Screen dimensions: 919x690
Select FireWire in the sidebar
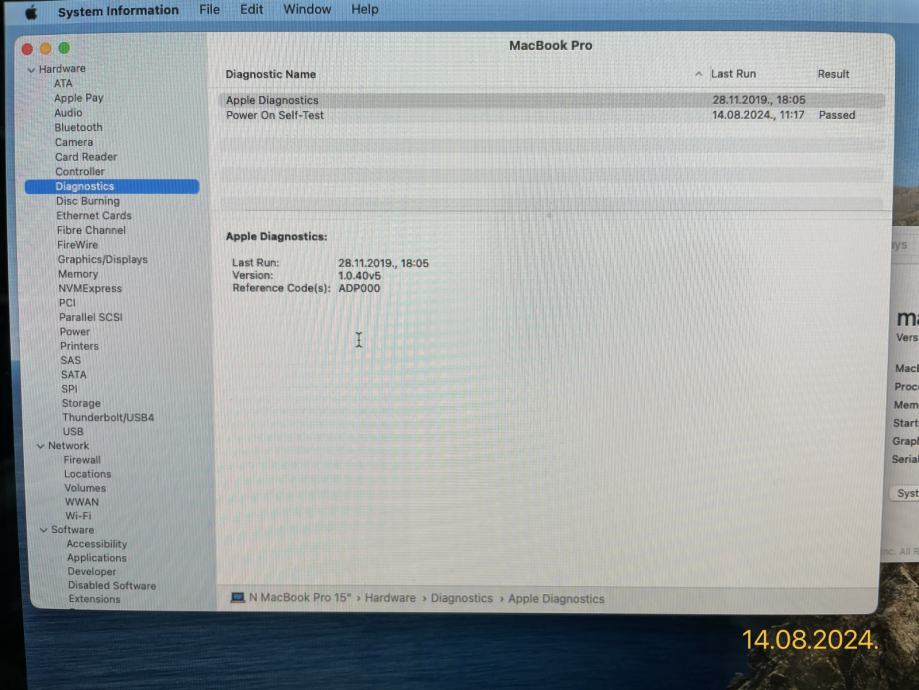pos(77,244)
